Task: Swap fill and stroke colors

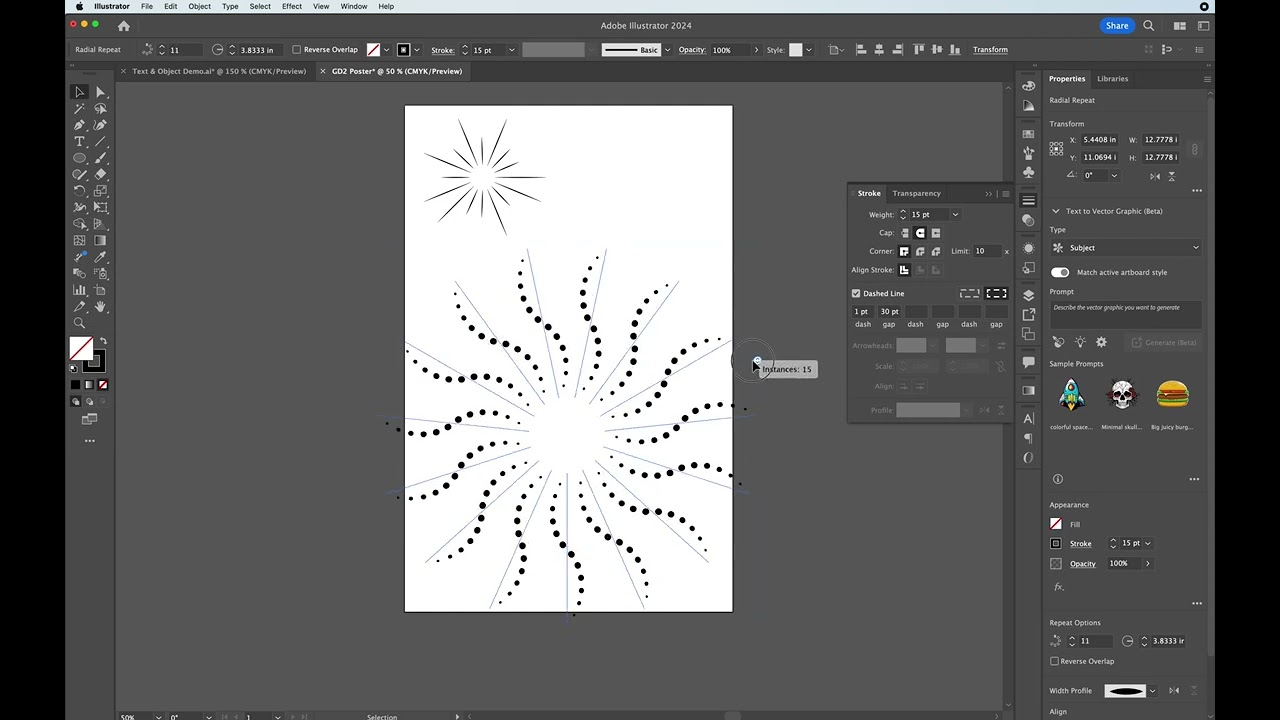Action: click(x=103, y=341)
